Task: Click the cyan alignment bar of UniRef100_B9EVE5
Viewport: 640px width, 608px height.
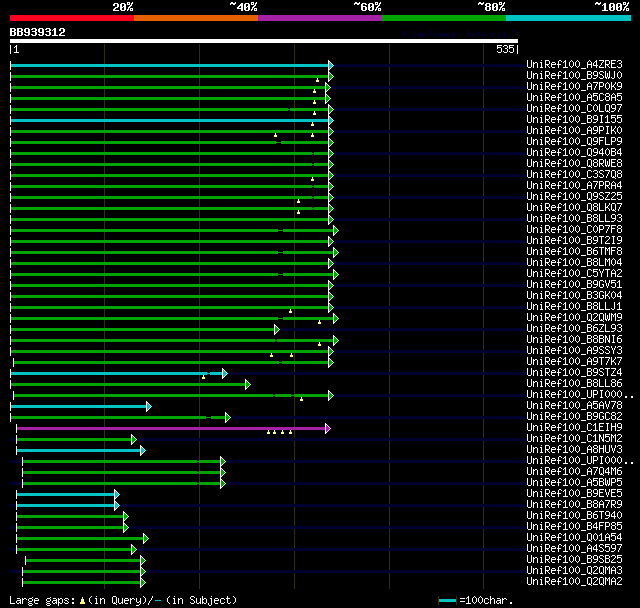Action: [66, 495]
